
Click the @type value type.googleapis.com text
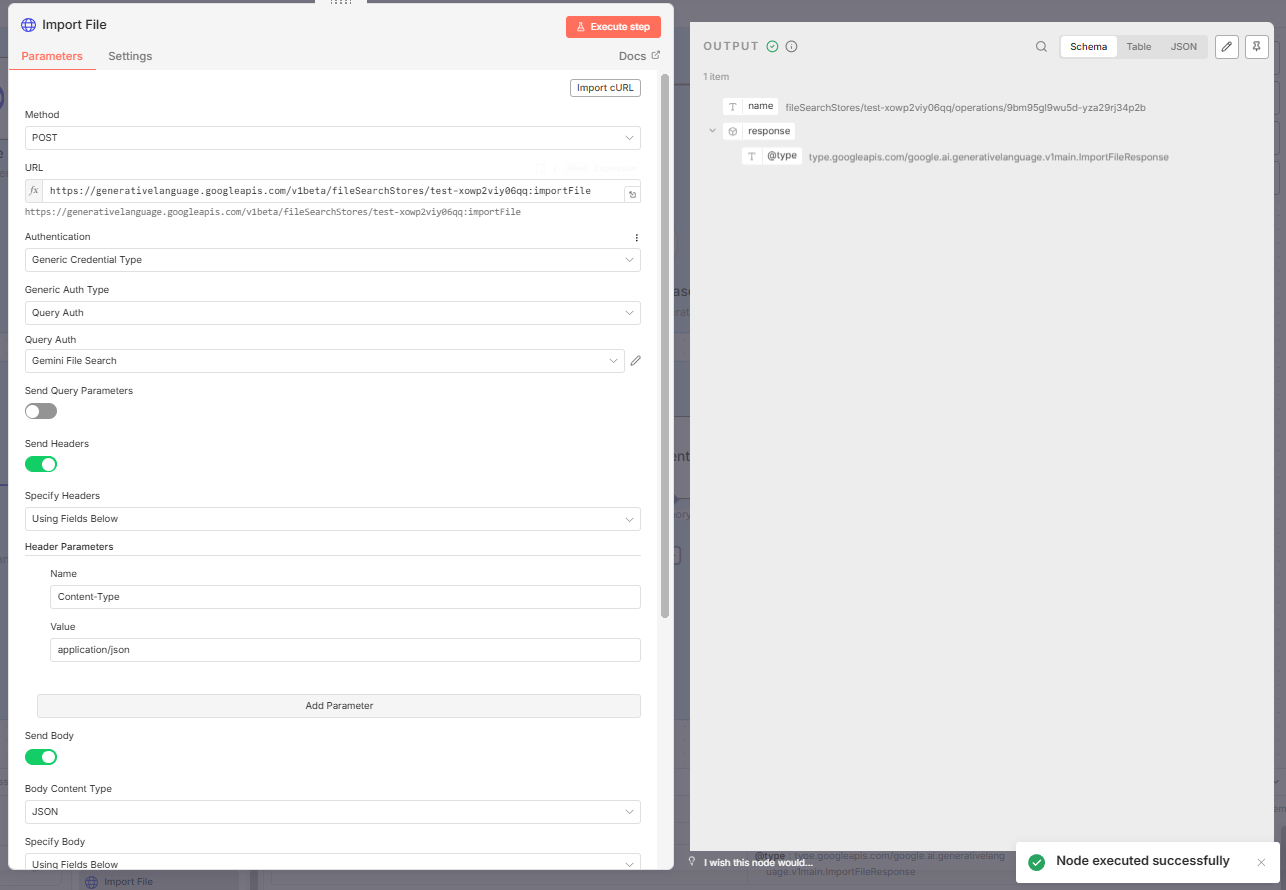(x=989, y=157)
